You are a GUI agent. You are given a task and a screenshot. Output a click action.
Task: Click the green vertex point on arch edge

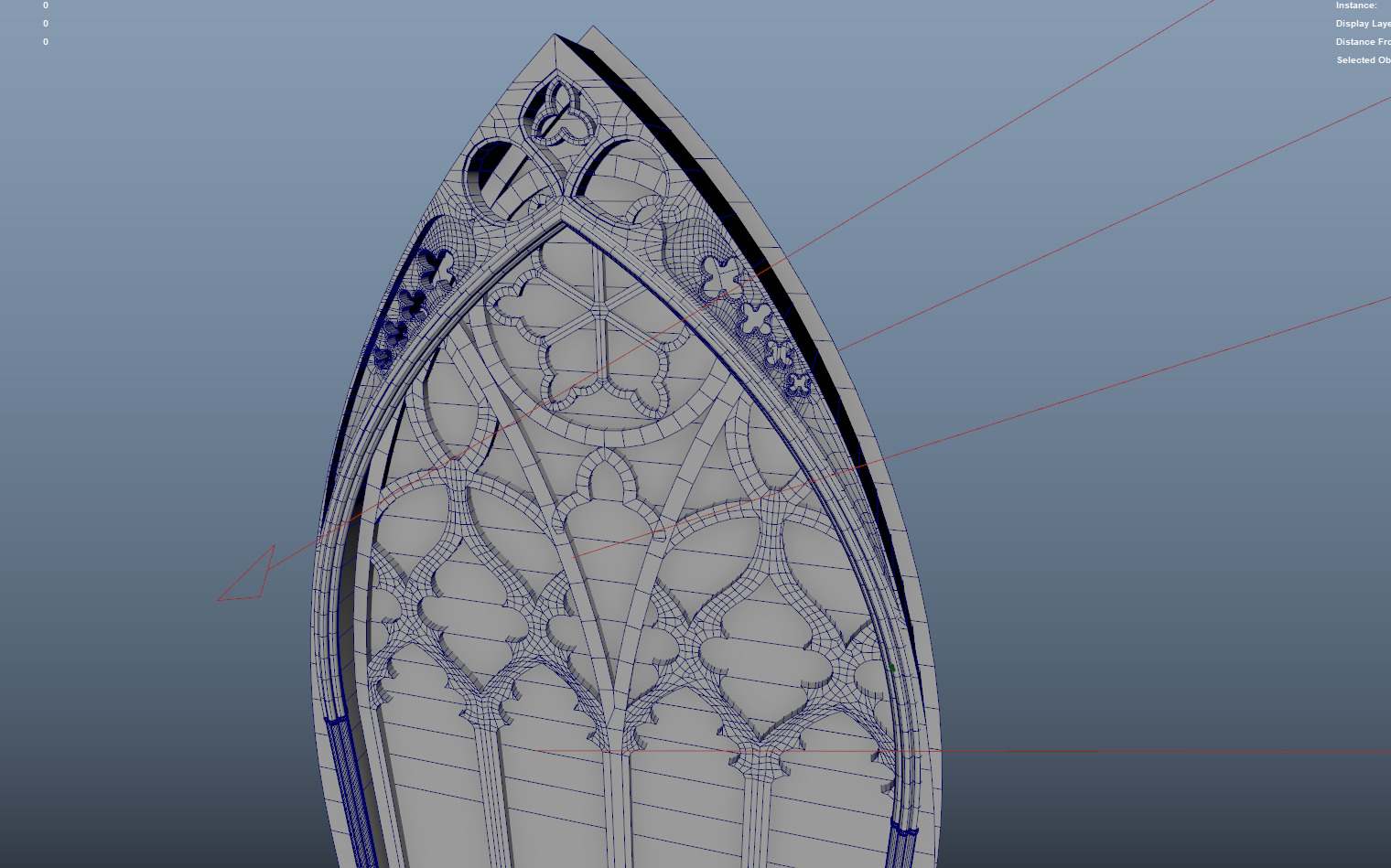[891, 668]
